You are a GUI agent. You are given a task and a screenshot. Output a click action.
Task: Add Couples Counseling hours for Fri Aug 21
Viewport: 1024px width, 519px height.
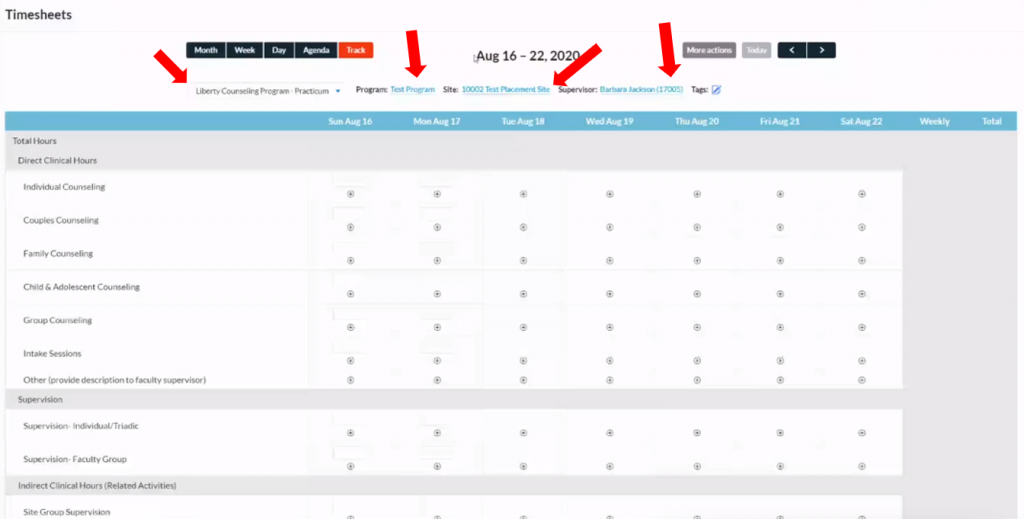[x=780, y=227]
